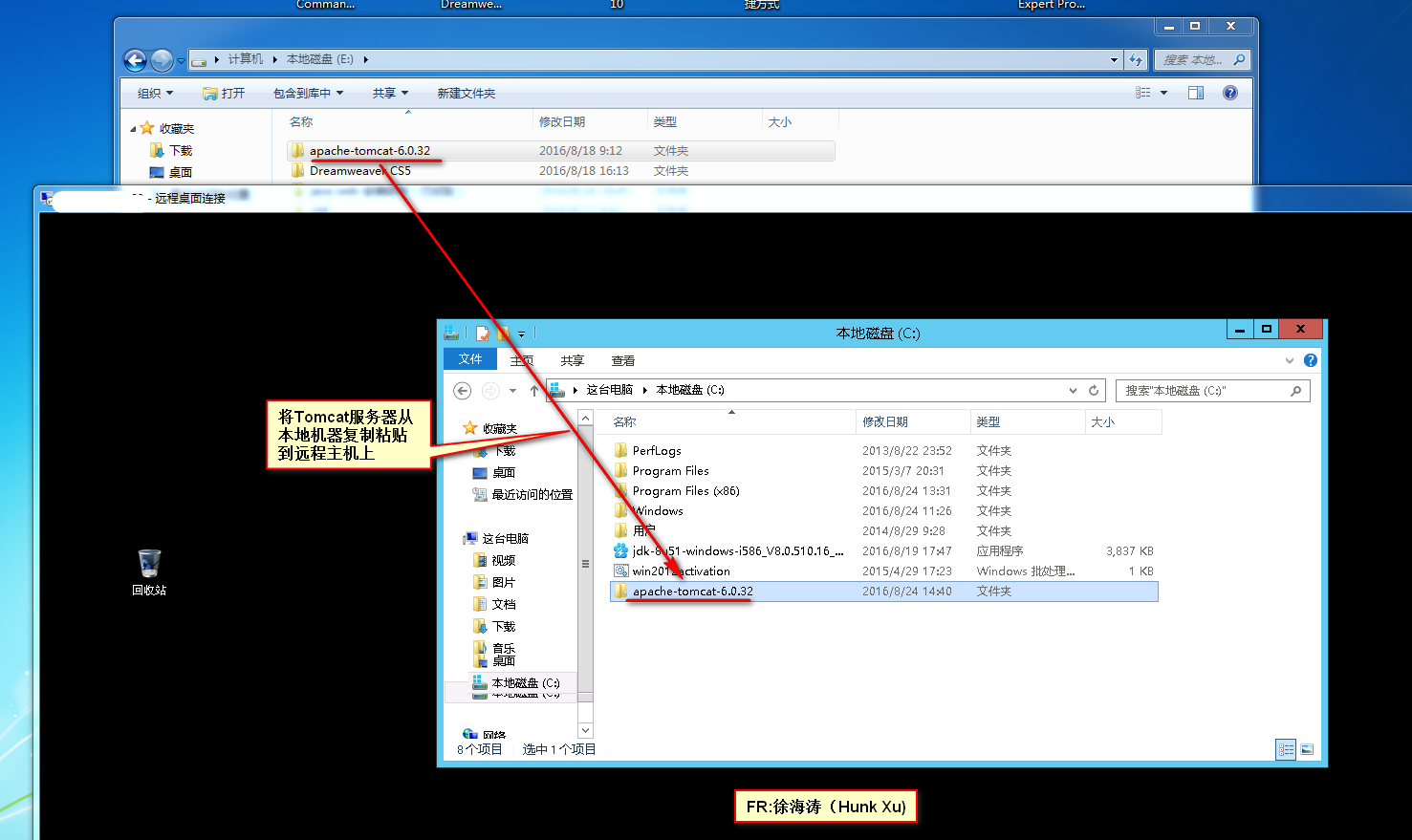Click 计算机 in E: address breadcrumb
Screen dimensions: 1412x840
(x=246, y=59)
